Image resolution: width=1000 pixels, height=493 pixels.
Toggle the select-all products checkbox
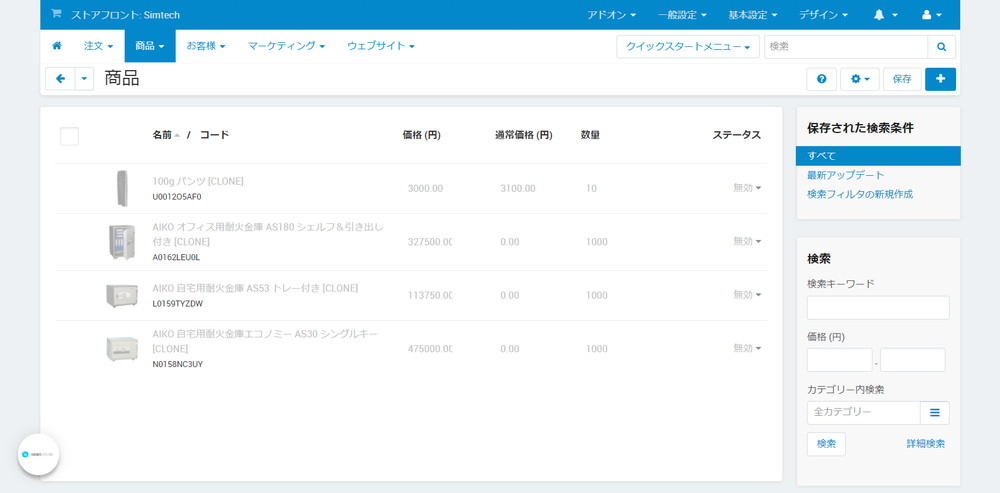pyautogui.click(x=70, y=136)
